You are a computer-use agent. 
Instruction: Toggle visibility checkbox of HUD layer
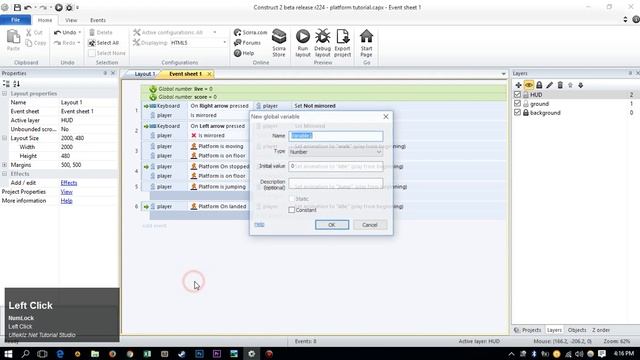tap(517, 95)
